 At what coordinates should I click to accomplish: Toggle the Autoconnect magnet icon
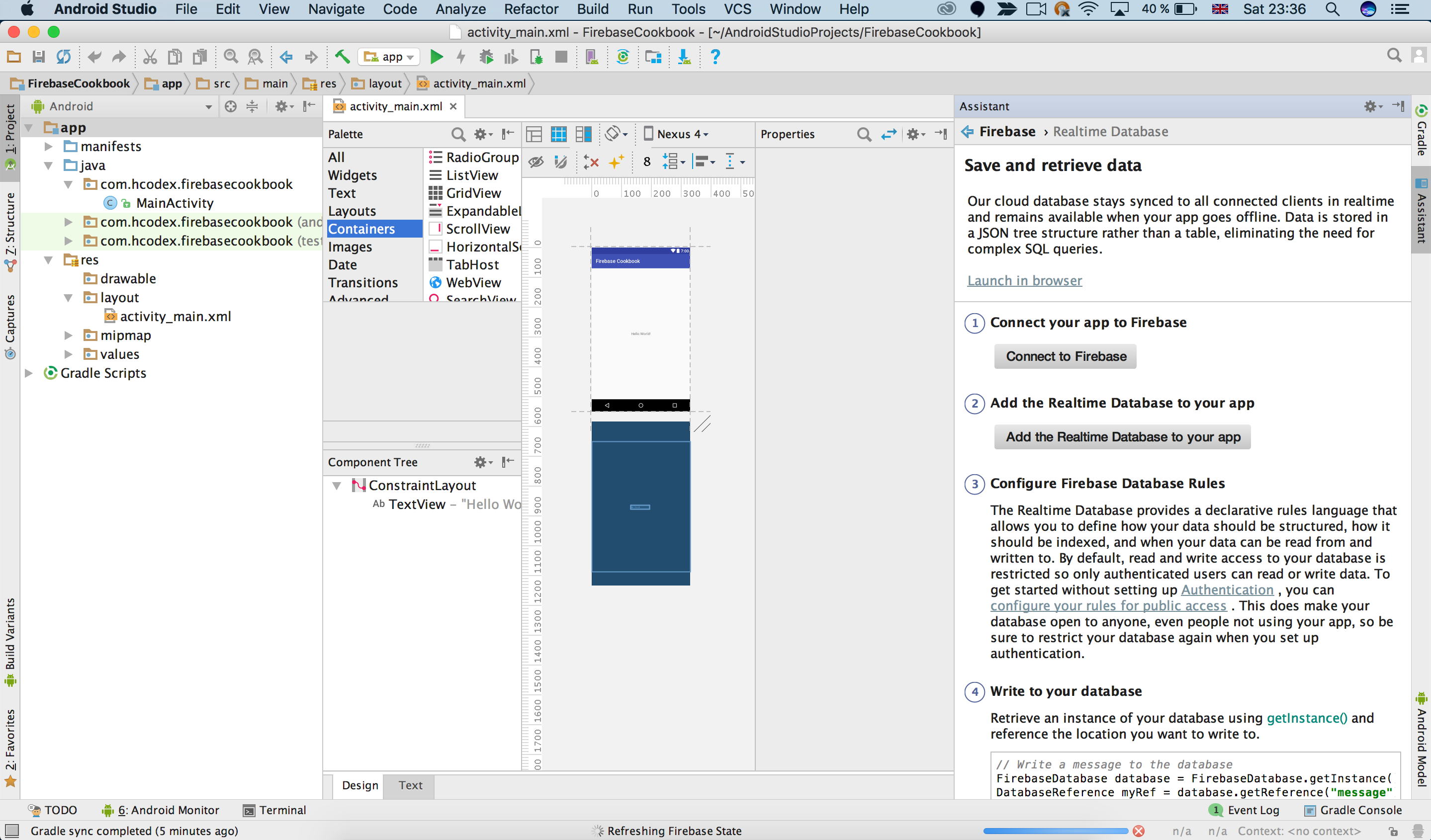coord(560,163)
